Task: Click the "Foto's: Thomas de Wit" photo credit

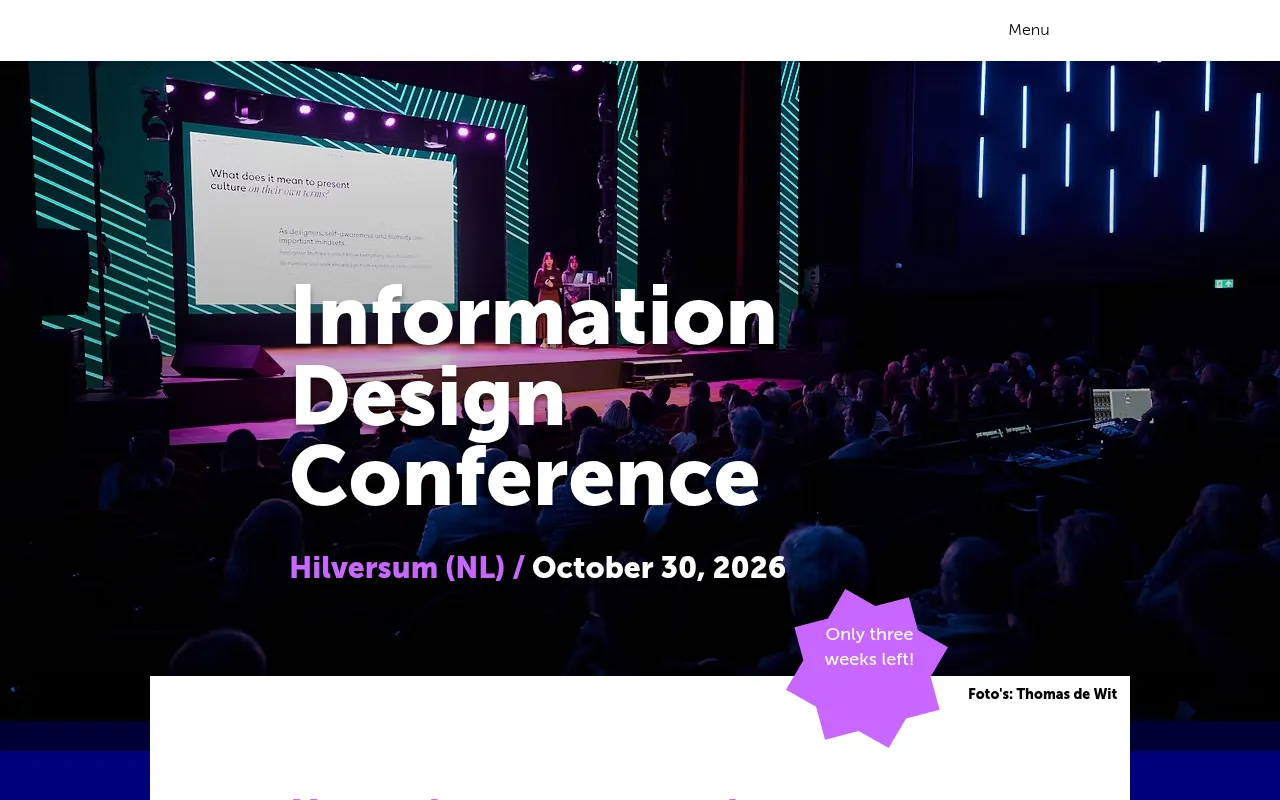Action: pyautogui.click(x=1043, y=694)
